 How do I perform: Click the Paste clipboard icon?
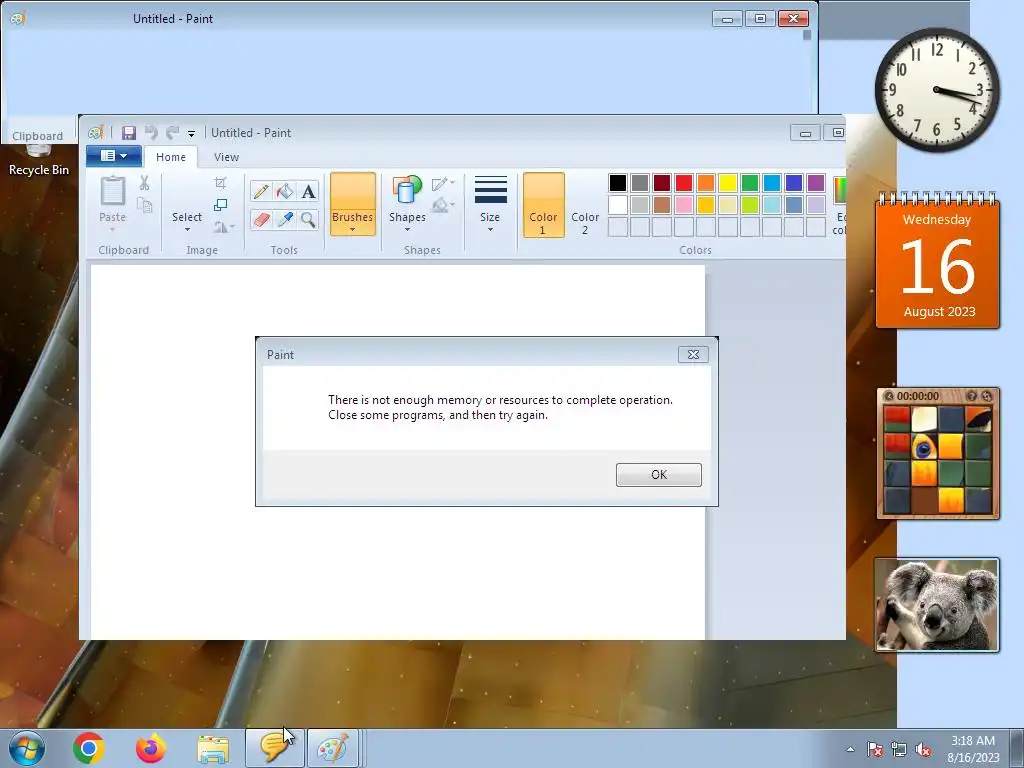pos(112,192)
